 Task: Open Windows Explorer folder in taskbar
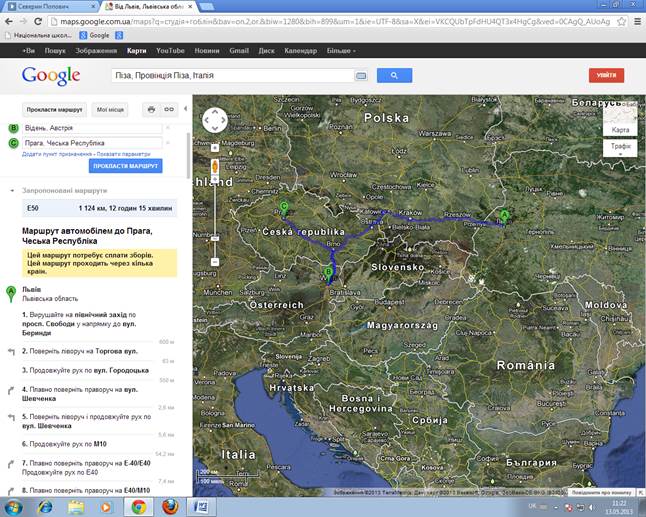tap(76, 507)
